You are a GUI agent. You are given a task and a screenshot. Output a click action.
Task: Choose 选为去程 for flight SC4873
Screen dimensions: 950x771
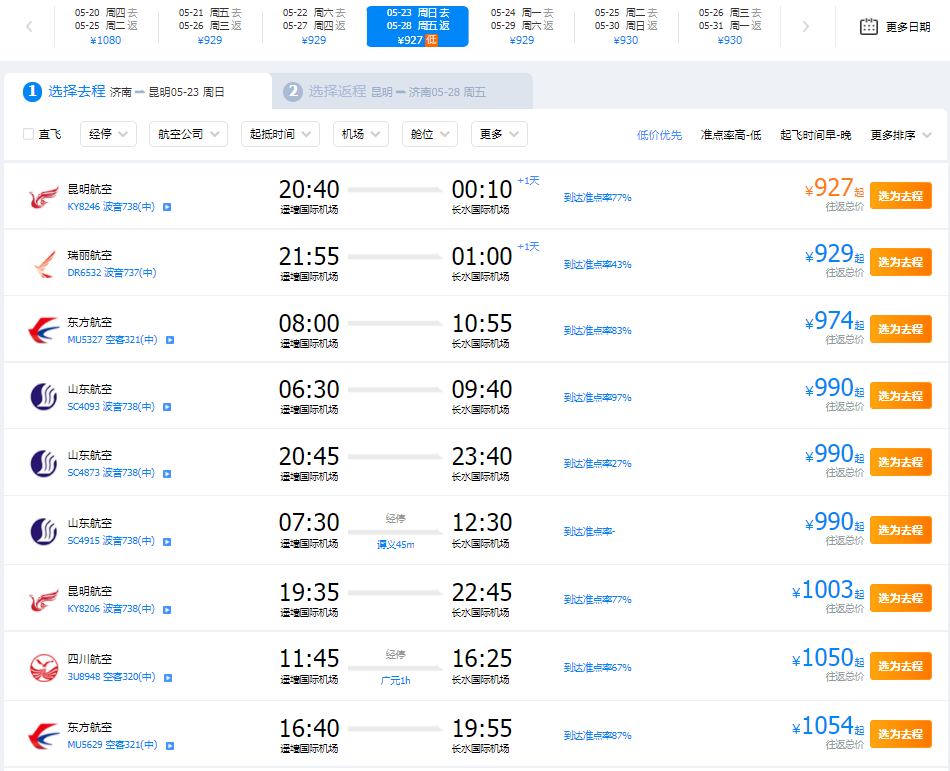click(900, 462)
